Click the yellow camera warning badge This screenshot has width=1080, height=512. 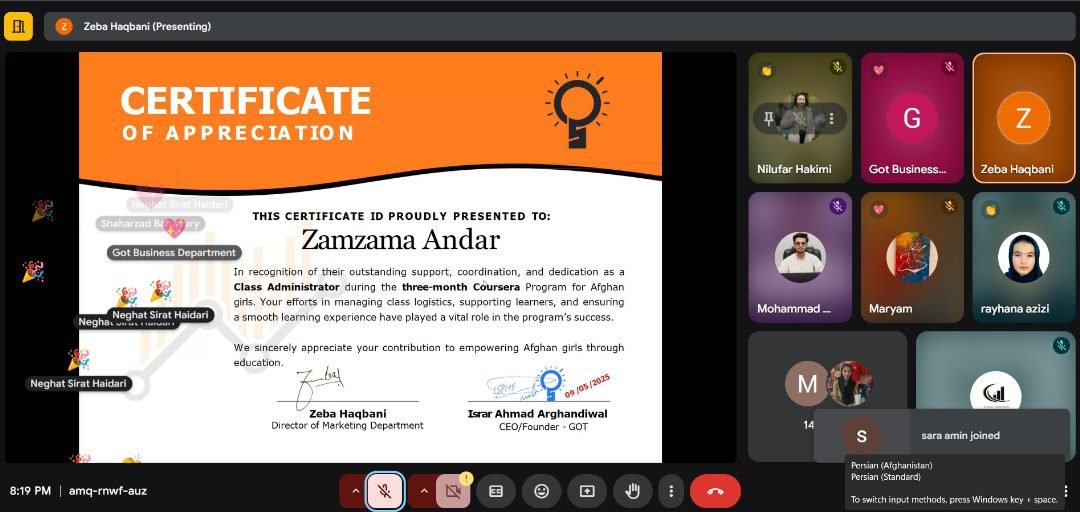click(466, 478)
